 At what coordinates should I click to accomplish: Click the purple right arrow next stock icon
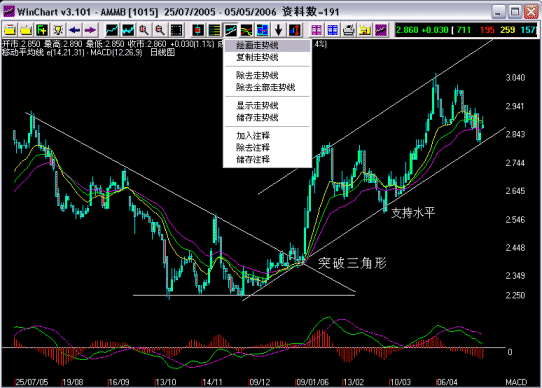90,30
